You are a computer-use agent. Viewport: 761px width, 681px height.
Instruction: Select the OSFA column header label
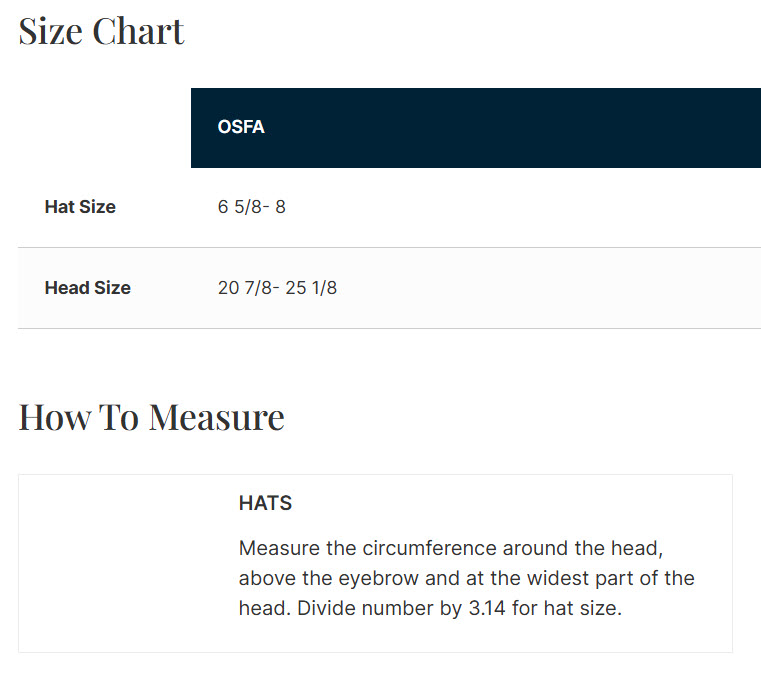241,128
